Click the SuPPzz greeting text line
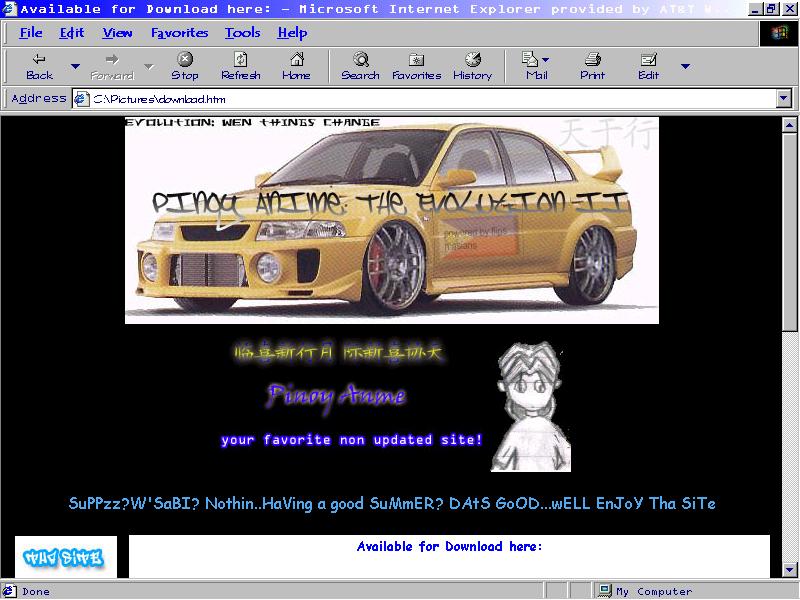The height and width of the screenshot is (600, 800). [392, 504]
